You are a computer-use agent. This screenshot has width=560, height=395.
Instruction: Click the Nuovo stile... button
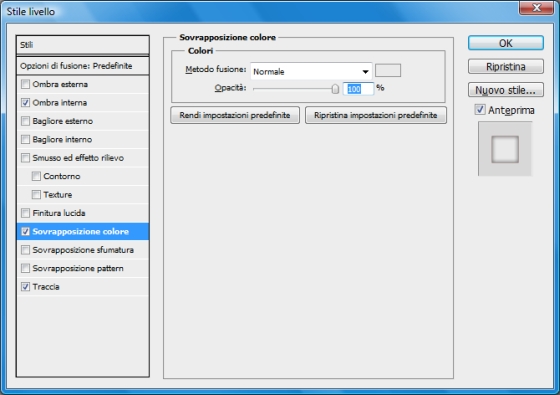pos(506,90)
